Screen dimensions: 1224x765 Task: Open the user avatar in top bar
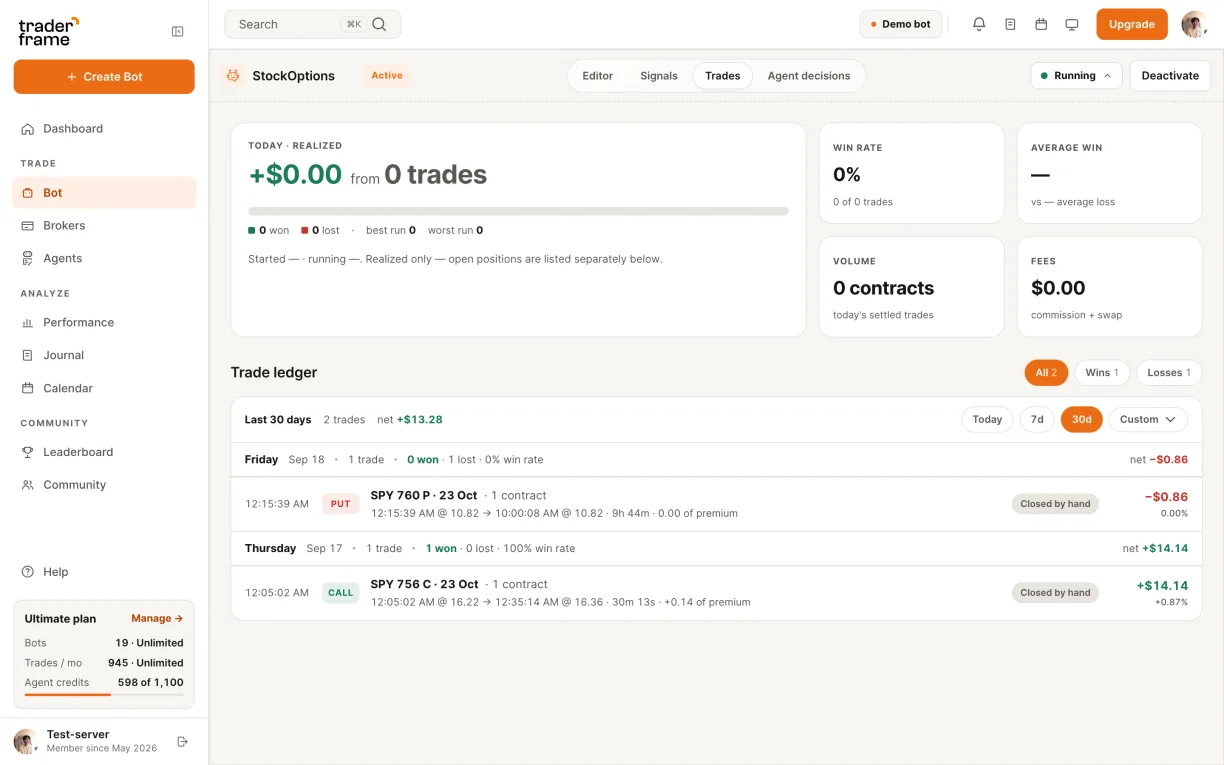tap(1194, 24)
